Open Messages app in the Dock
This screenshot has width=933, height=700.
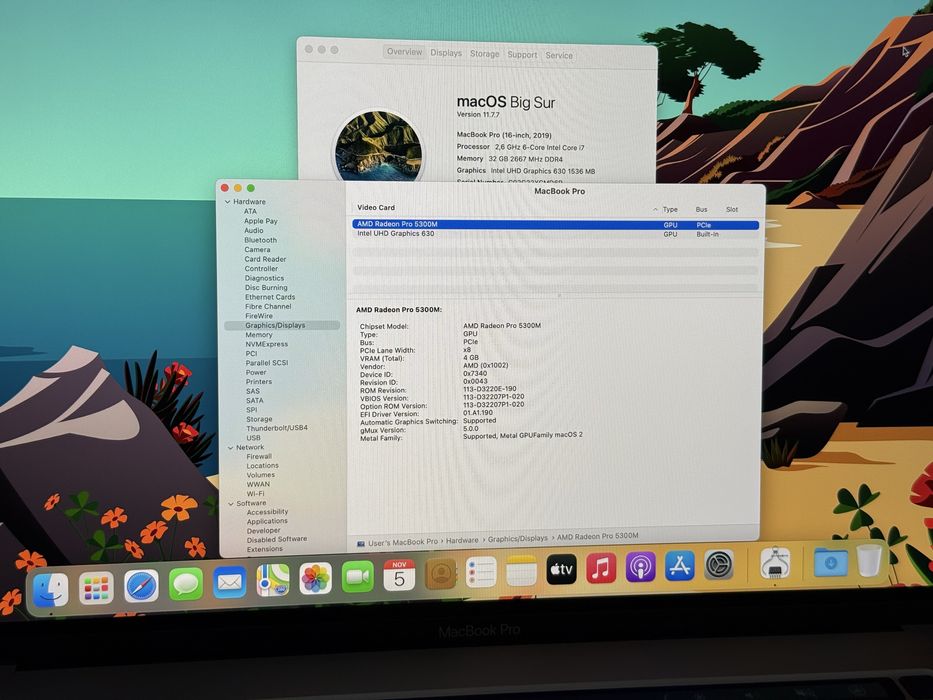186,583
